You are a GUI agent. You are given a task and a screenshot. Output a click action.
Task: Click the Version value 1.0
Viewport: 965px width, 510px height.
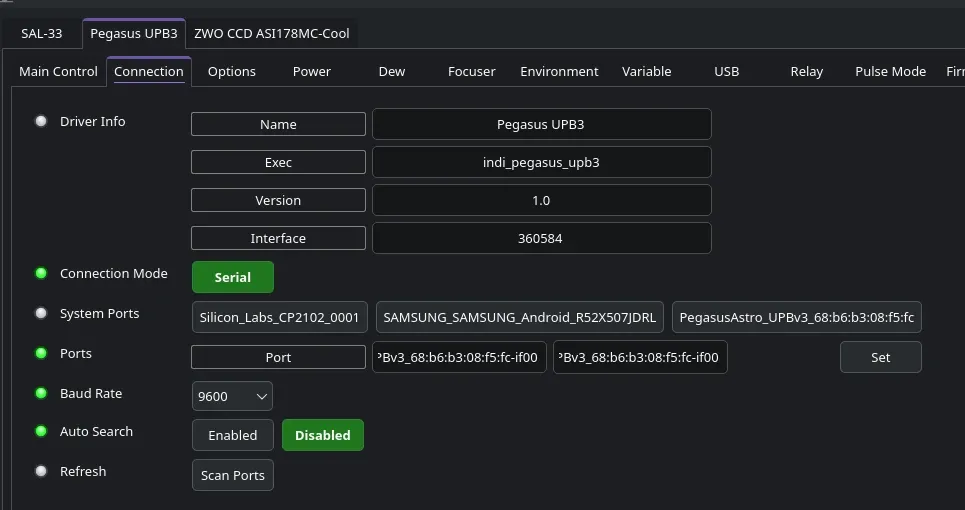point(542,201)
